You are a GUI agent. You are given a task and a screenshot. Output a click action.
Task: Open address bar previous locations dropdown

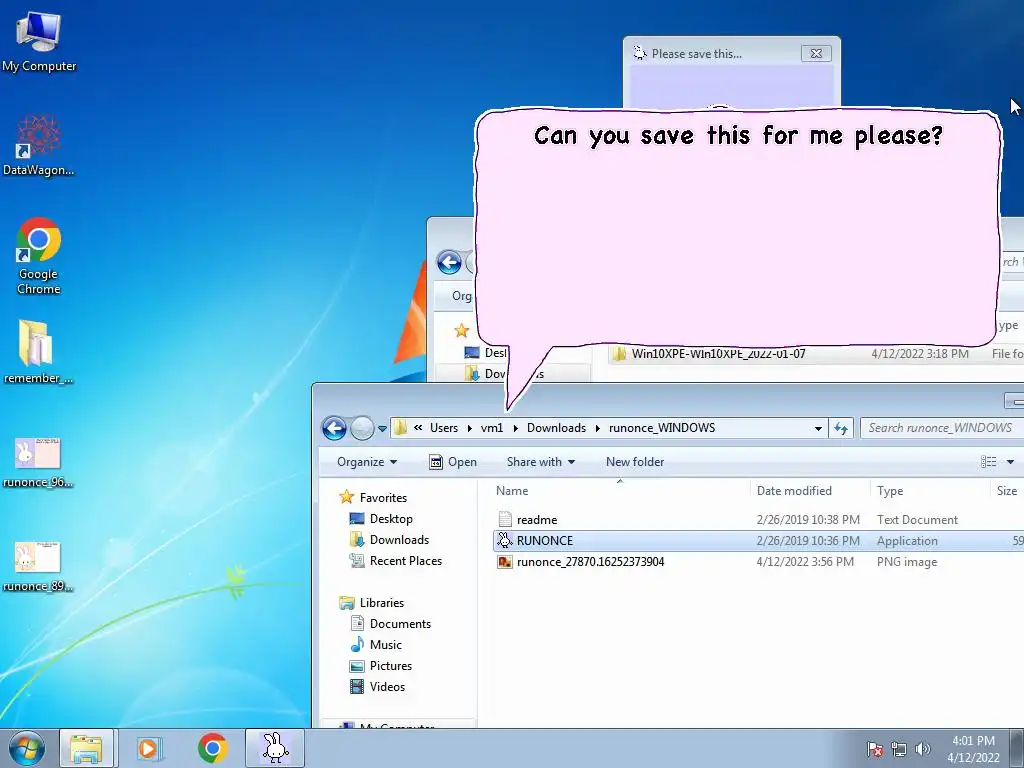pos(818,428)
